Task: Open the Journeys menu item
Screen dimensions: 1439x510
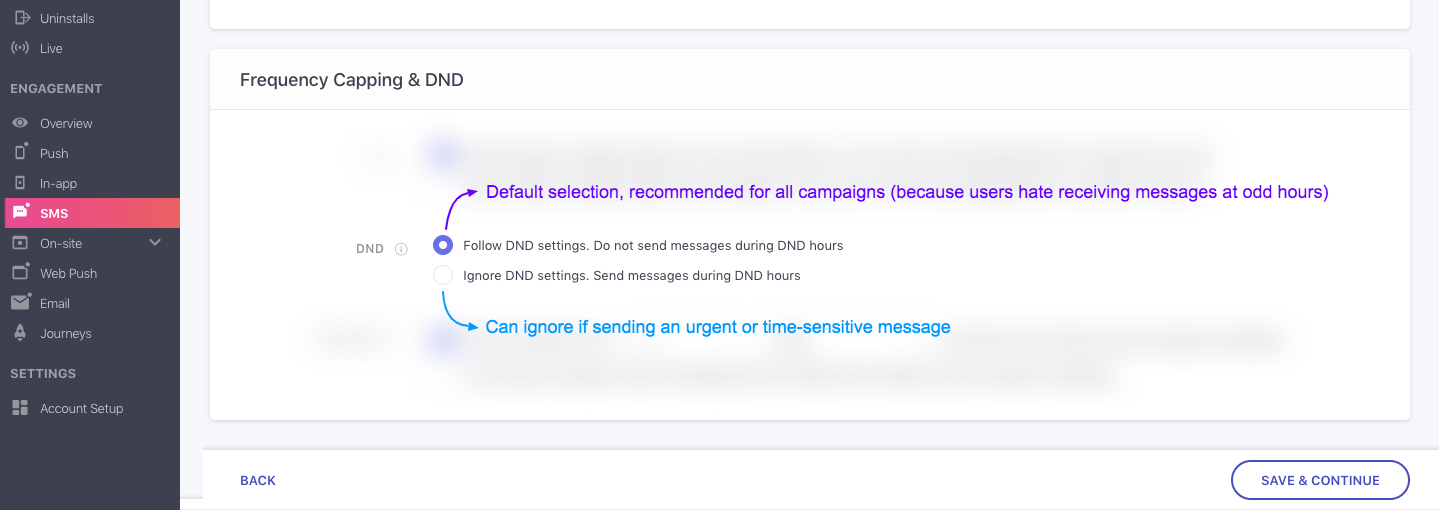Action: 66,333
